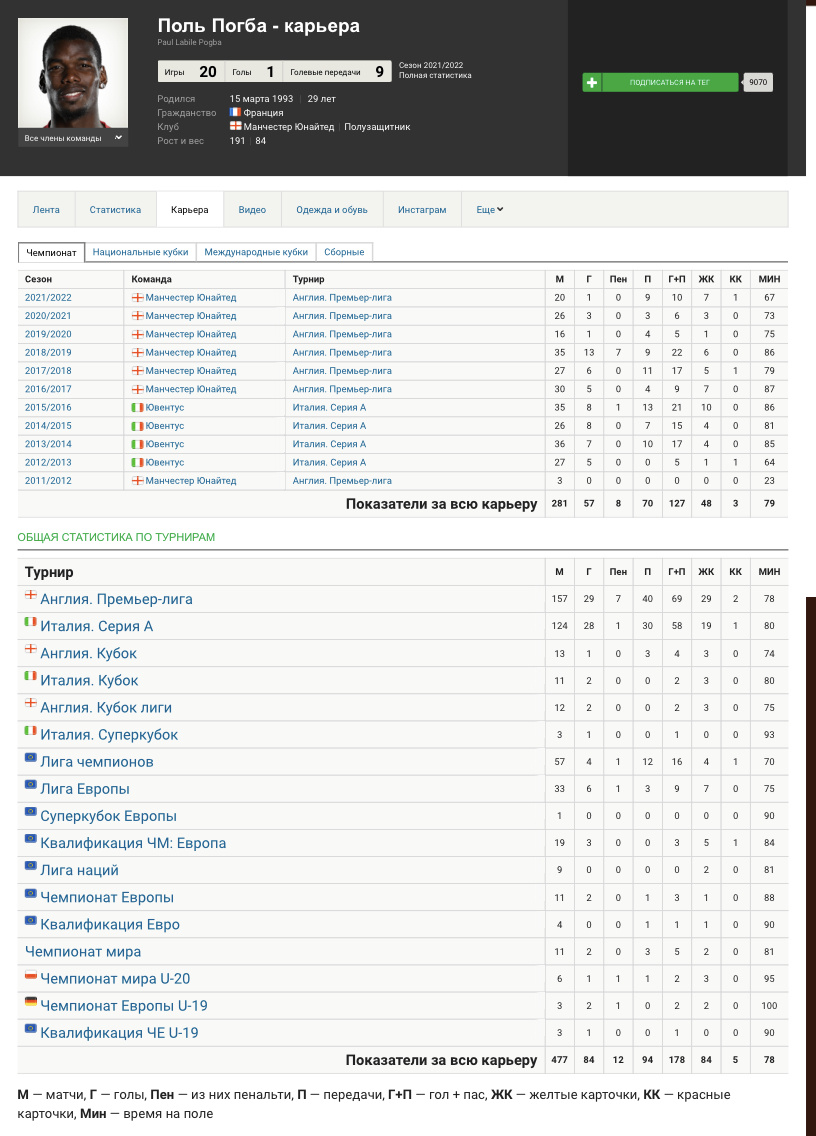Viewport: 816px width, 1136px height.
Task: Click Italy flag in 2012/2013 season row
Action: coord(137,462)
